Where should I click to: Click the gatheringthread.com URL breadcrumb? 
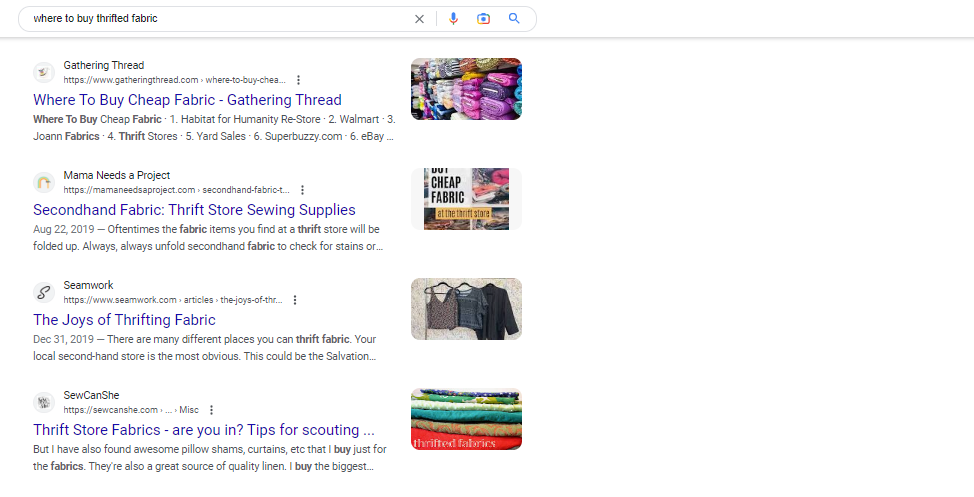click(175, 80)
